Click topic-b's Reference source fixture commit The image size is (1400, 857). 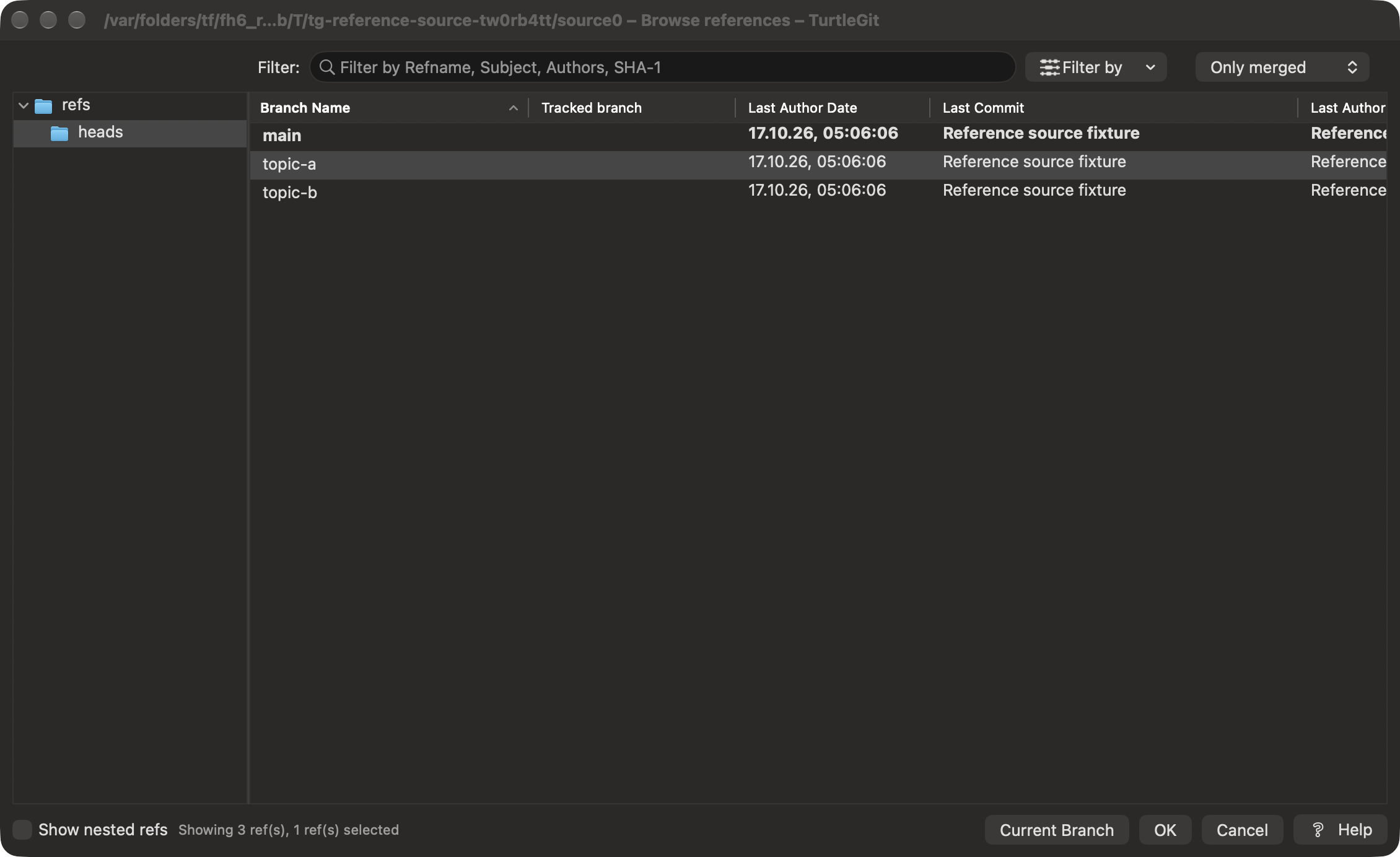click(x=1035, y=190)
